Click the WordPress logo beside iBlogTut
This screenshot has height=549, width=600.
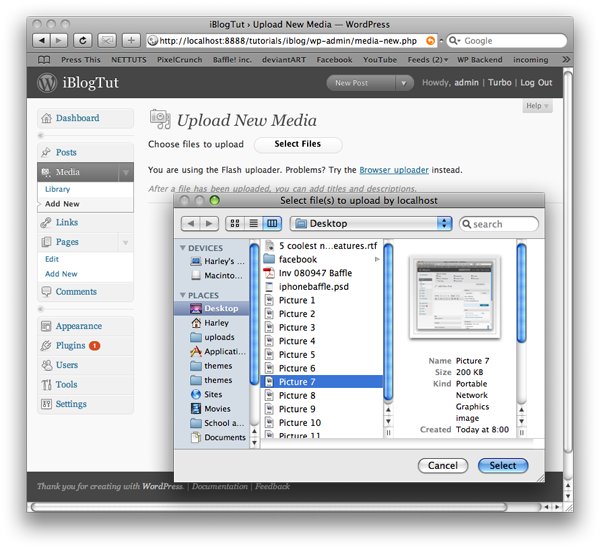(47, 83)
